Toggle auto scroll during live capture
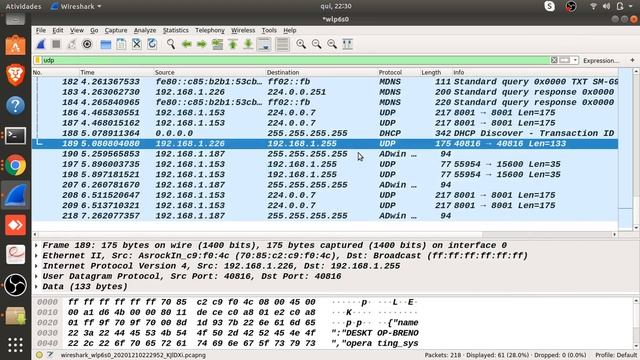 point(264,44)
